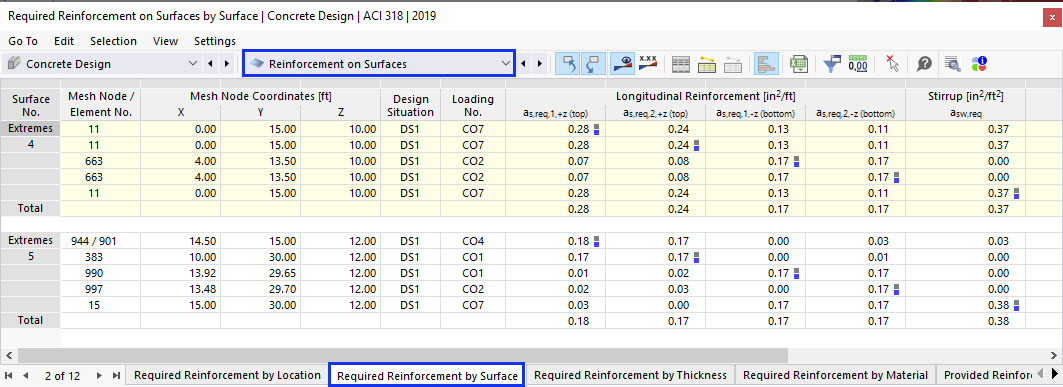
Task: Click the Stirrup column header
Action: (965, 96)
